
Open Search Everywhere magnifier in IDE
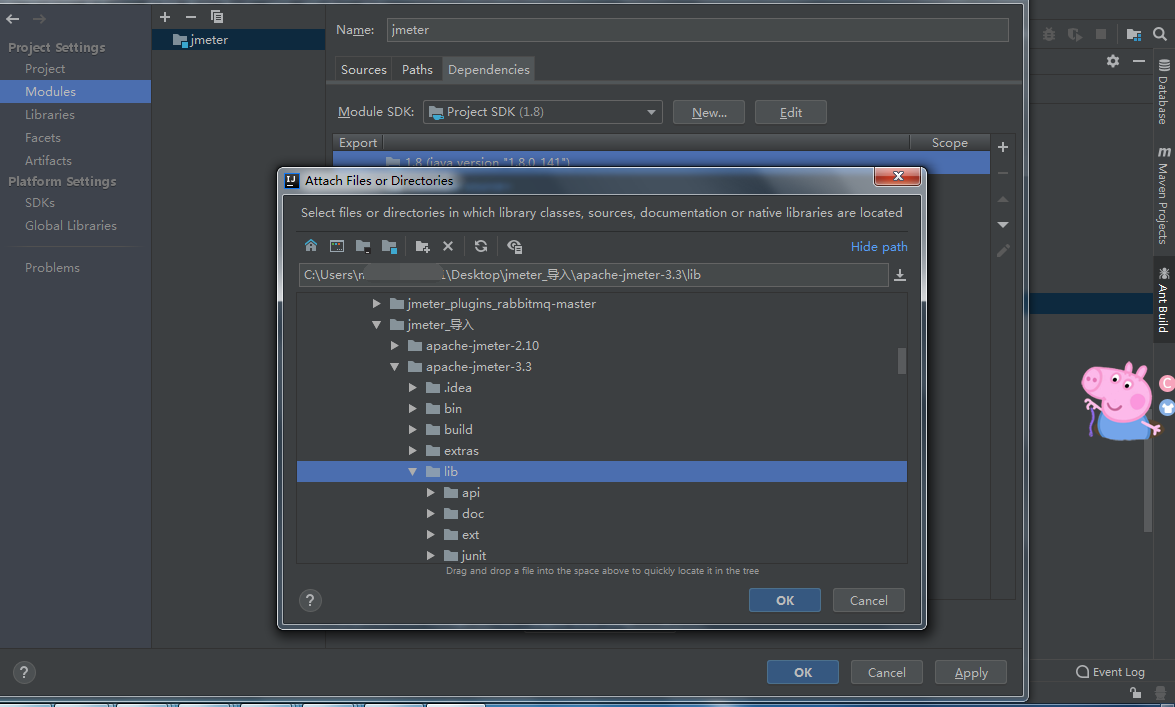tap(1160, 34)
